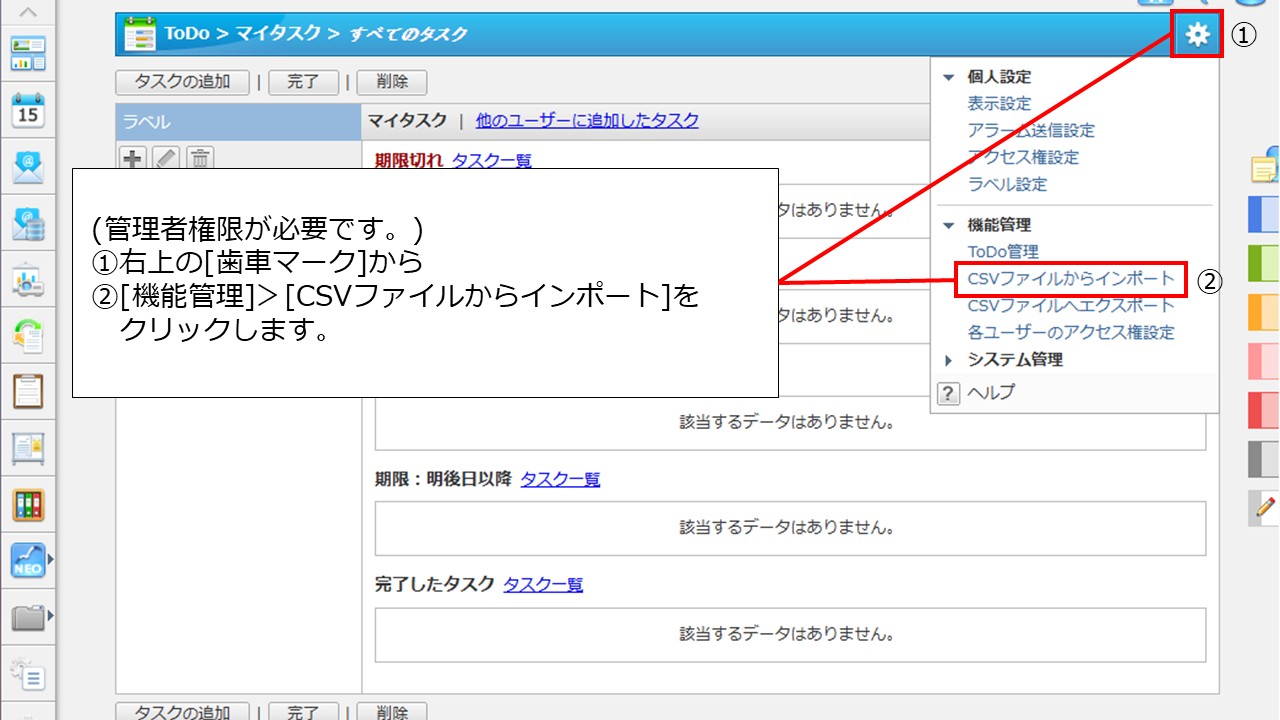Click the NEO chart icon in sidebar
The height and width of the screenshot is (720, 1280).
click(x=28, y=561)
